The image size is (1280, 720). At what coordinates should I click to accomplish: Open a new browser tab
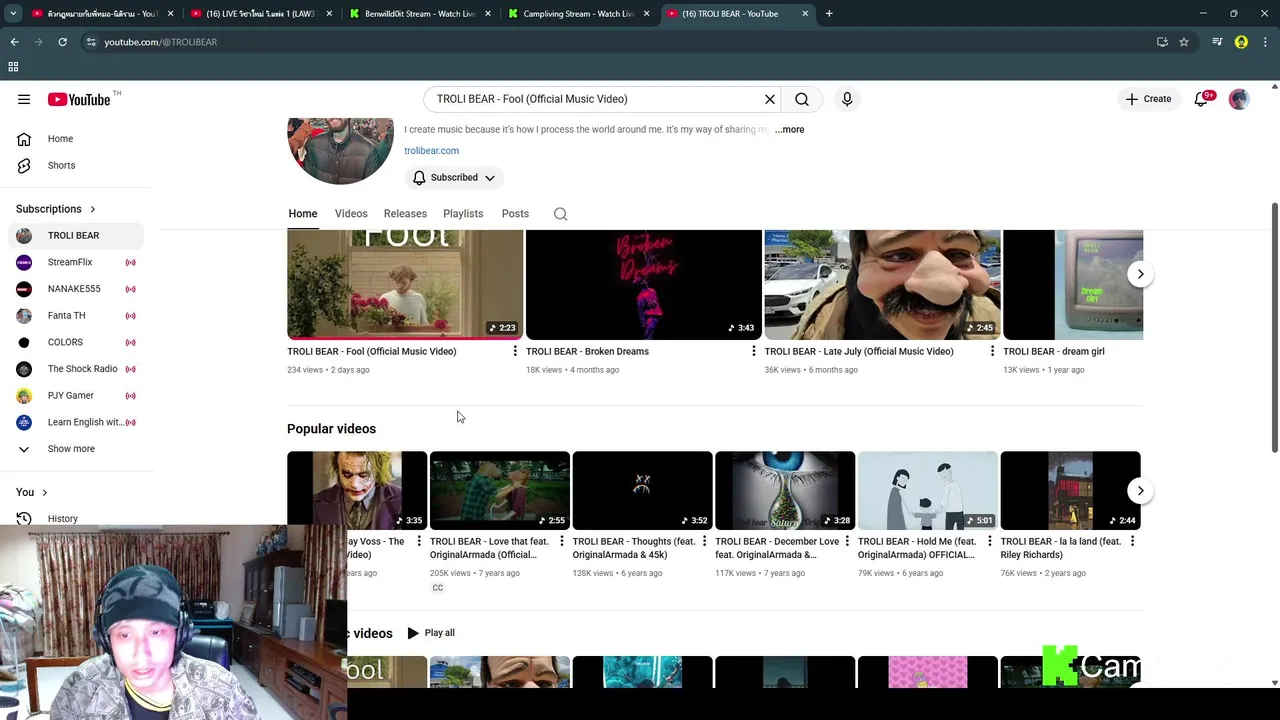[829, 14]
